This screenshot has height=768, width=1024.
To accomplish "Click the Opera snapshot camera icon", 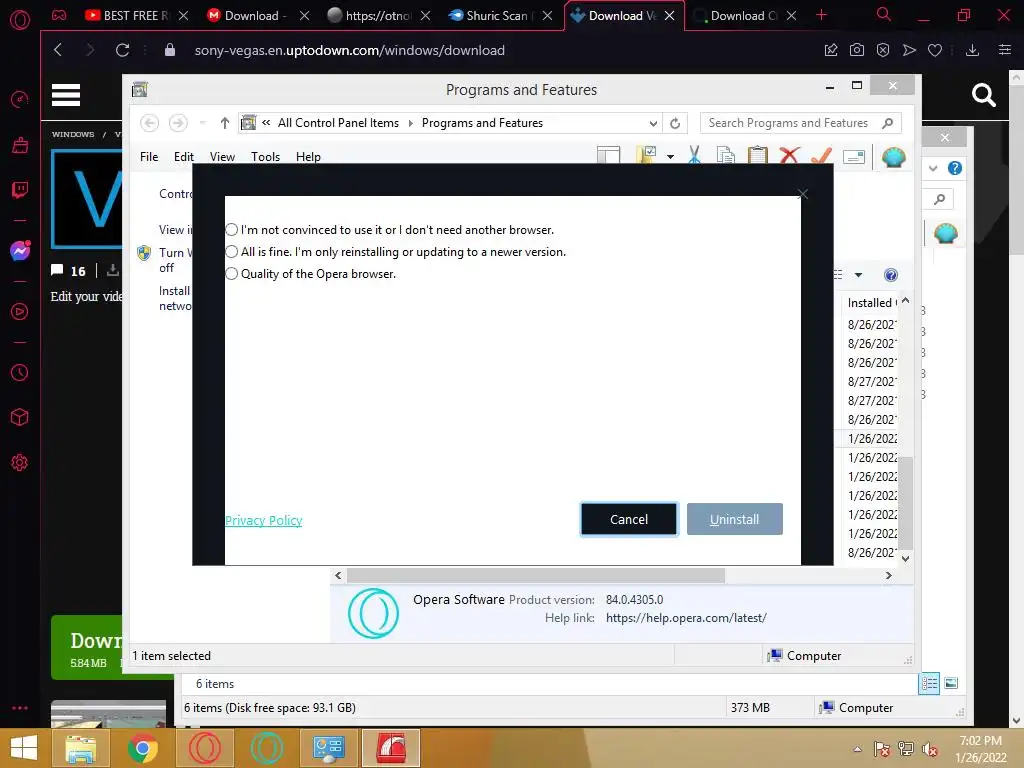I will pyautogui.click(x=857, y=50).
